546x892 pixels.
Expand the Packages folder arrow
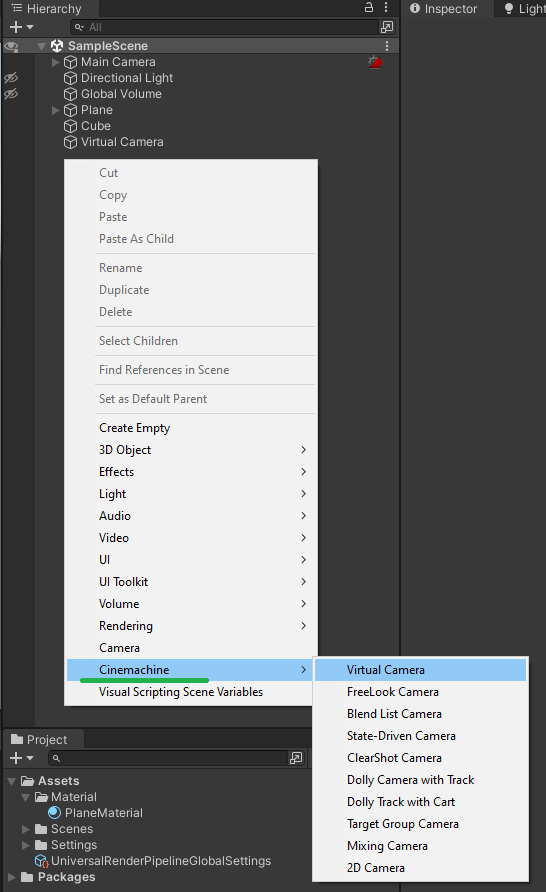click(x=11, y=877)
